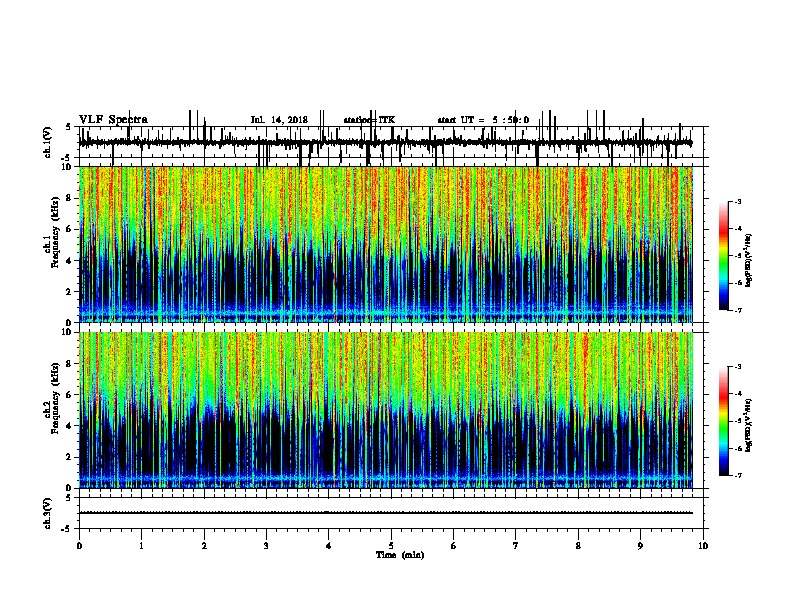Screen dimensions: 792x612
Task: Click the ch.1 frequency axis "8" tick label
Action: tap(70, 198)
